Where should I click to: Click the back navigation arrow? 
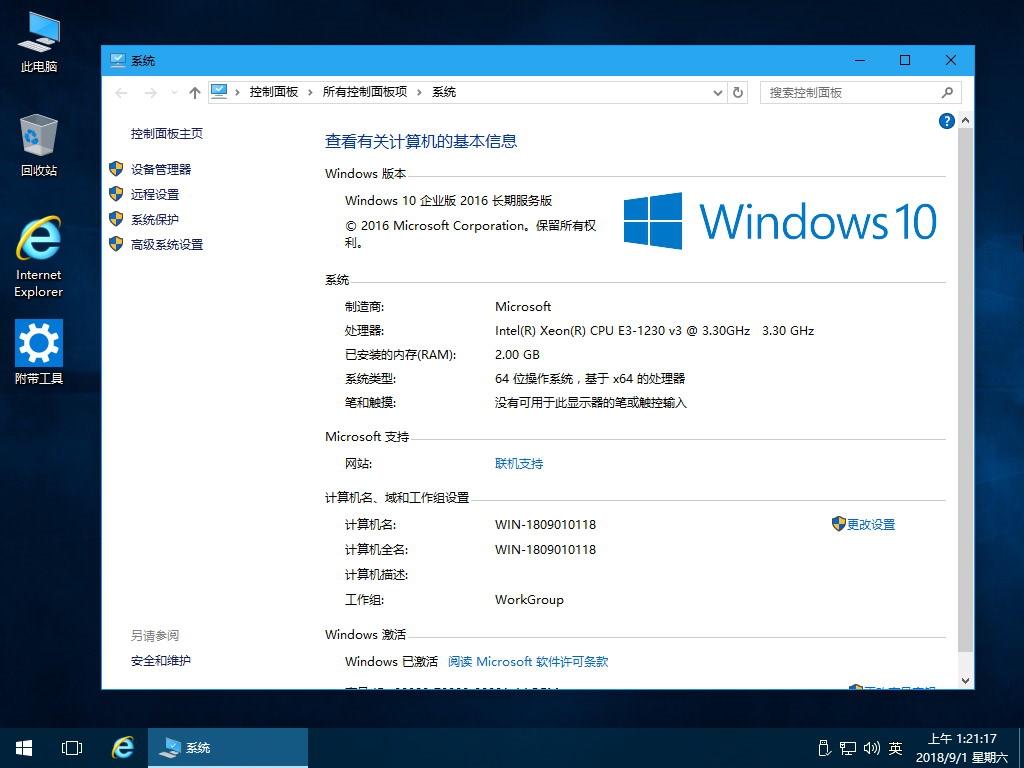pos(121,93)
